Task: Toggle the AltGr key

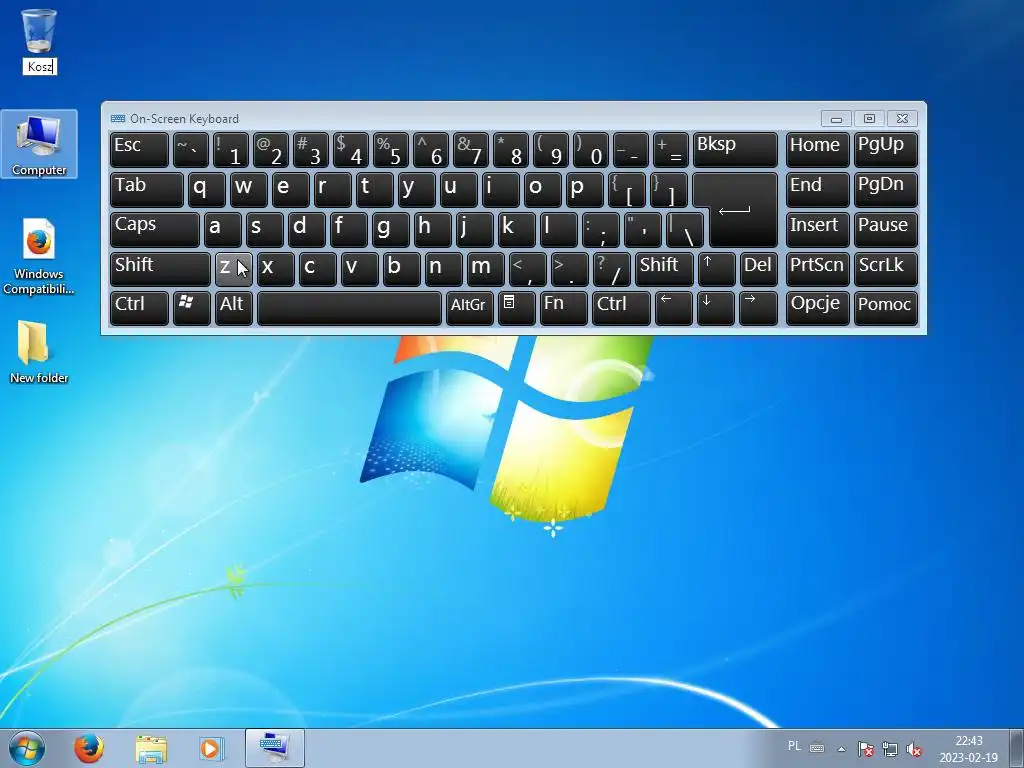Action: 470,308
